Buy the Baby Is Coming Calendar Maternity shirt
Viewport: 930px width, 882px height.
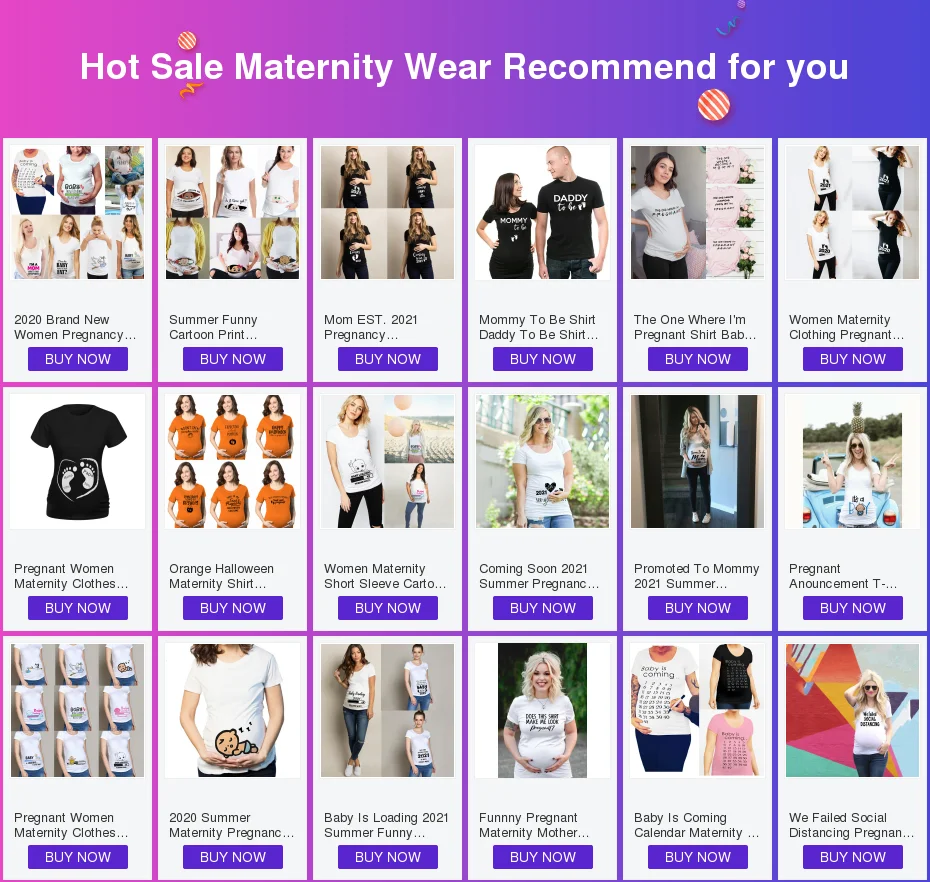pyautogui.click(x=698, y=857)
